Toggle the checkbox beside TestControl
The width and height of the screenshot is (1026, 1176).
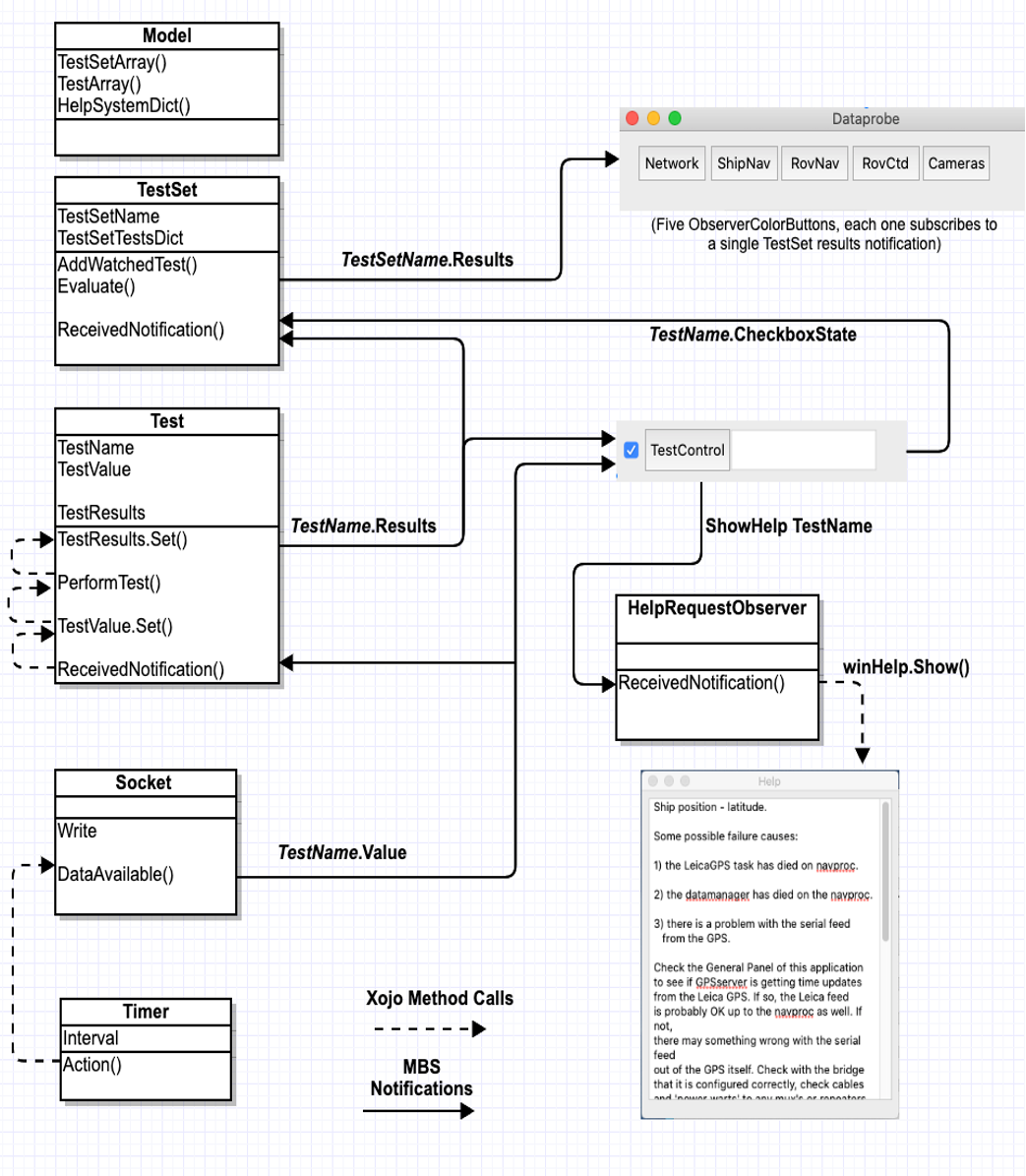632,451
